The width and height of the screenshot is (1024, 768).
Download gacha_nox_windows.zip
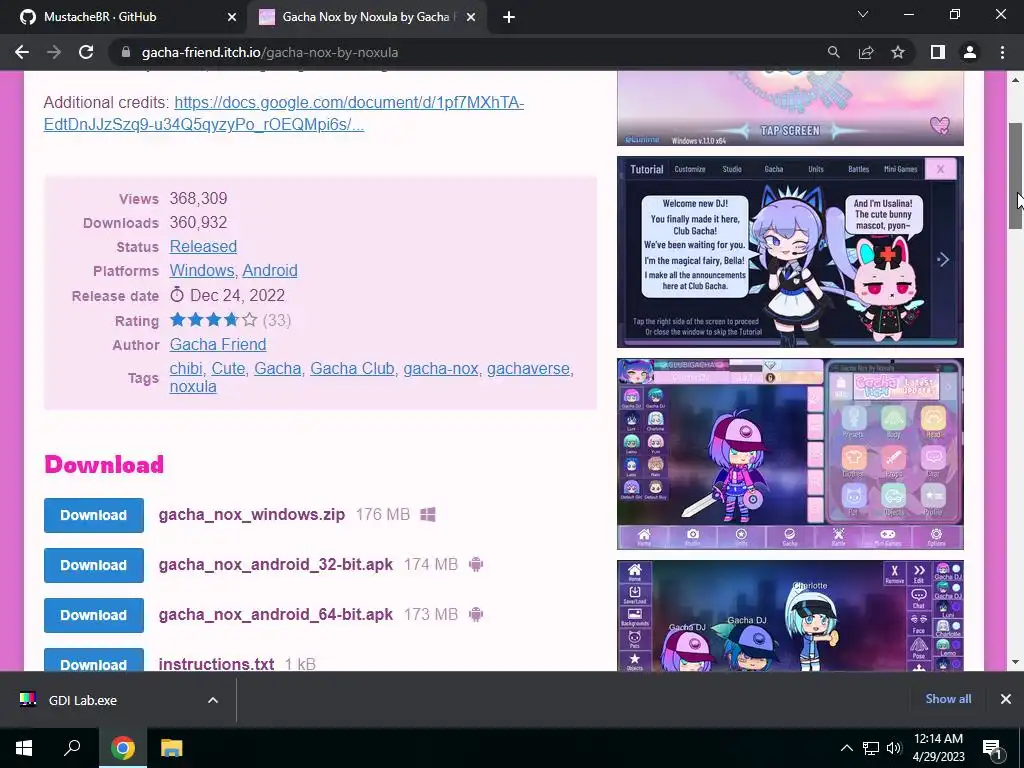[x=93, y=515]
